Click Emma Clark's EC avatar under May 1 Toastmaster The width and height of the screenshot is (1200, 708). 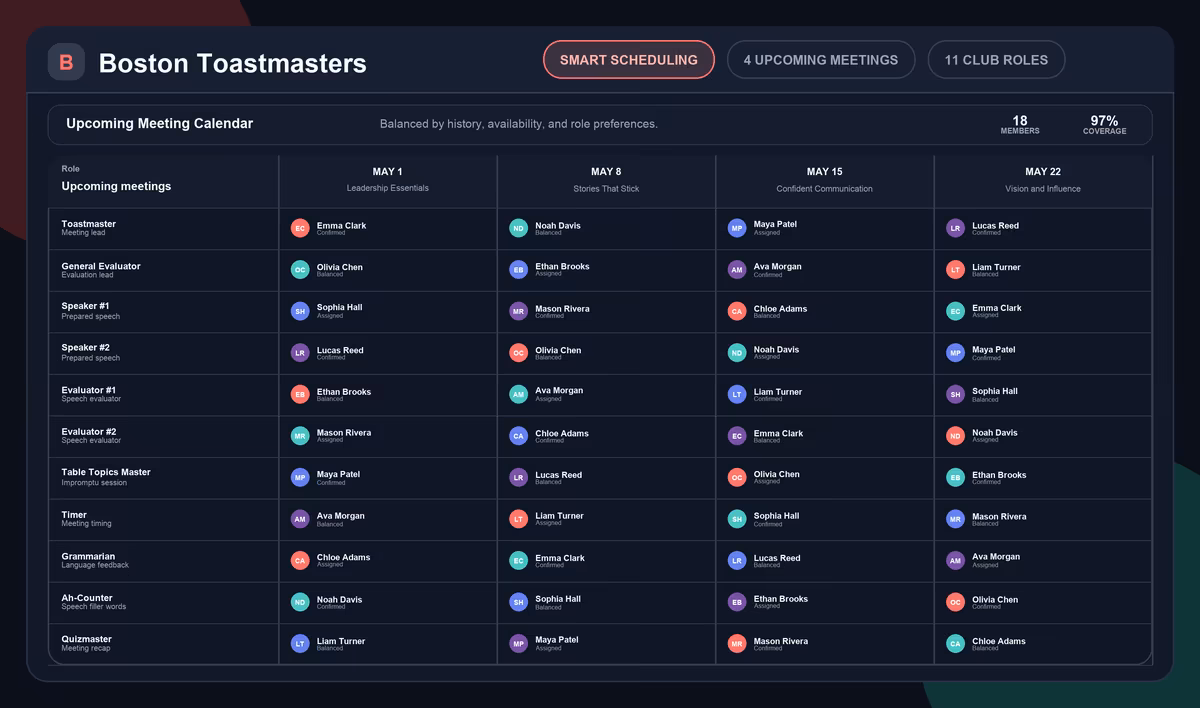[x=300, y=228]
